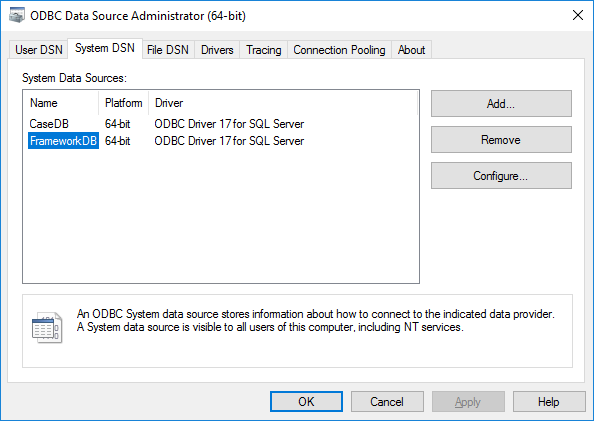Open the File DSN tab
This screenshot has width=594, height=421.
(x=168, y=50)
